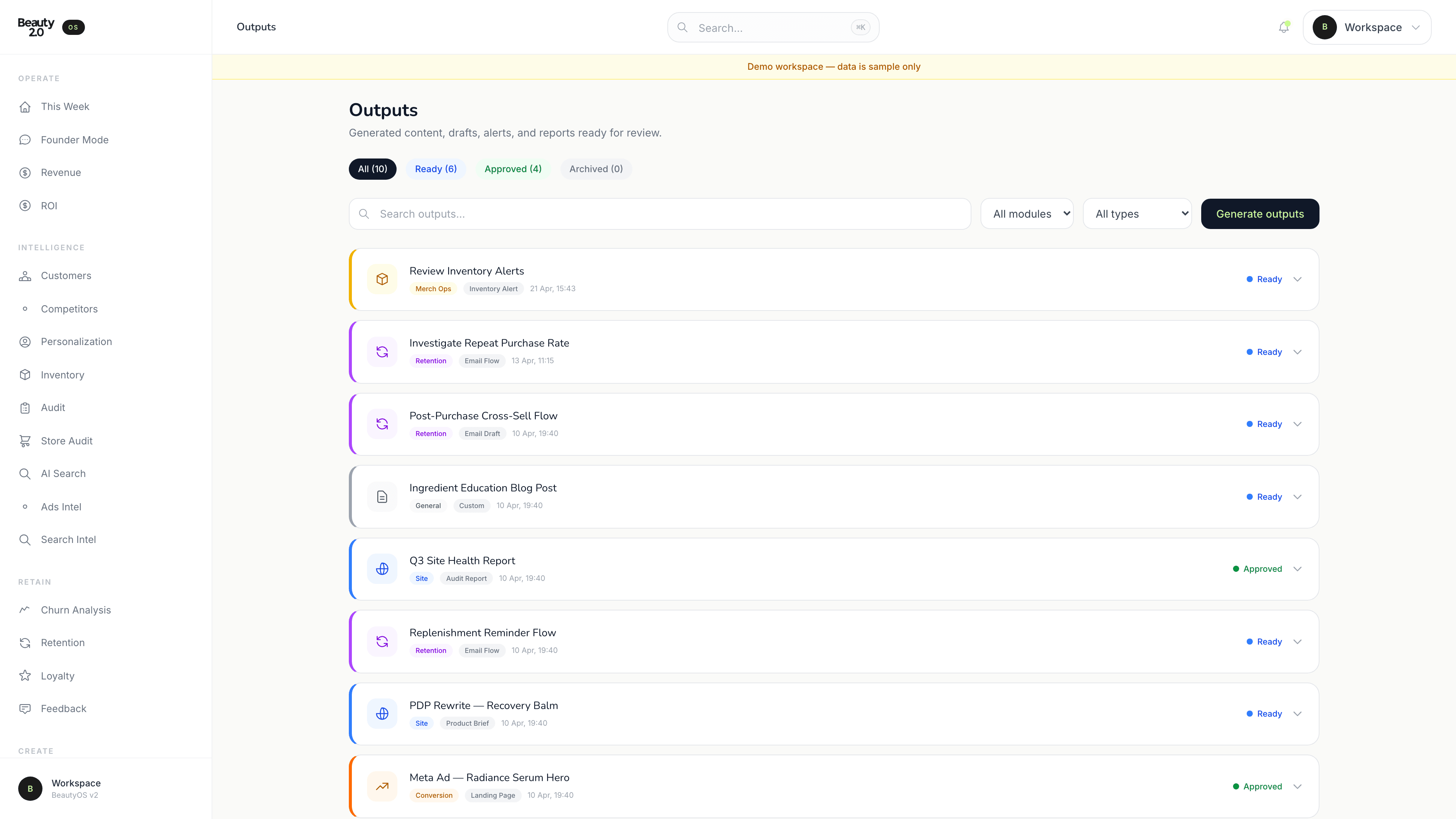Click the Inventory box icon in sidebar
Screen dimensions: 1456x819
coord(25,375)
